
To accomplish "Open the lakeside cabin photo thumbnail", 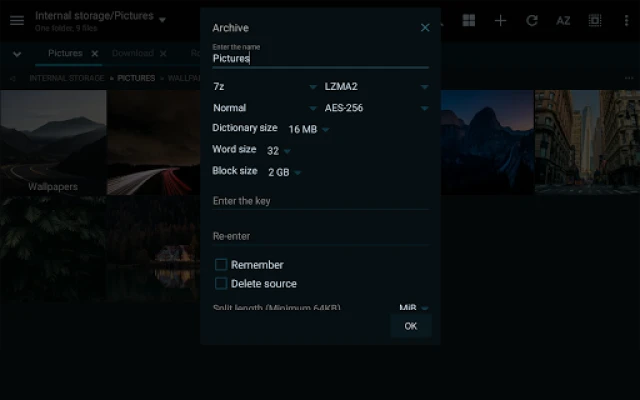I will click(x=153, y=249).
